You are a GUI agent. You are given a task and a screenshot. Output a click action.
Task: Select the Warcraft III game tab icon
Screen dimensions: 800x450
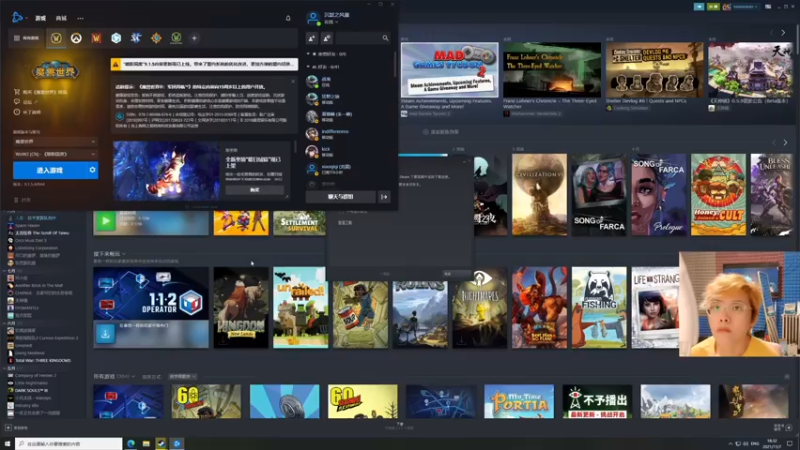click(x=96, y=38)
